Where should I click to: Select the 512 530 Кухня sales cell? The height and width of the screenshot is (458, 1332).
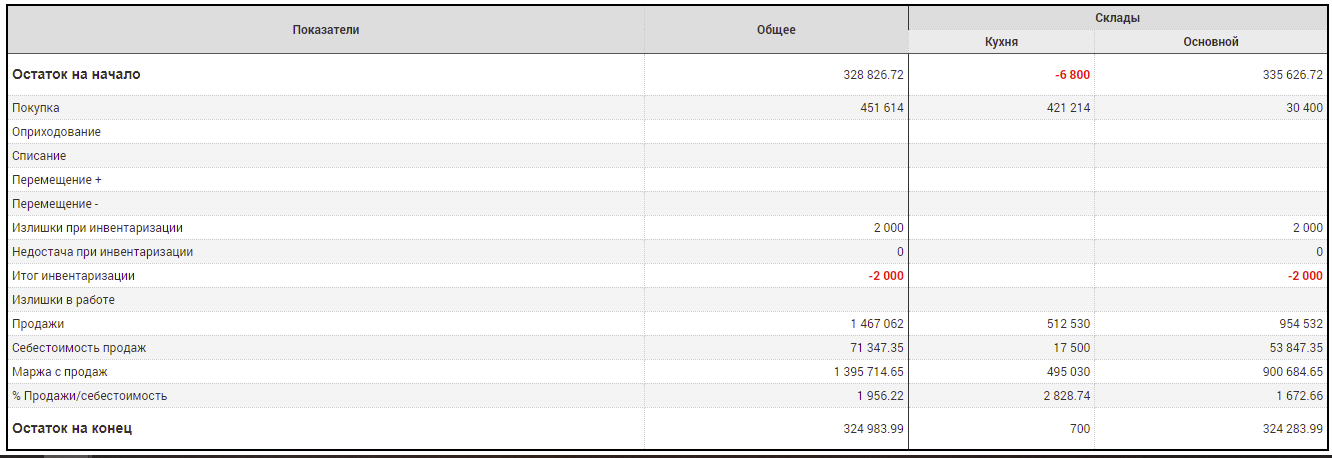(x=1066, y=324)
